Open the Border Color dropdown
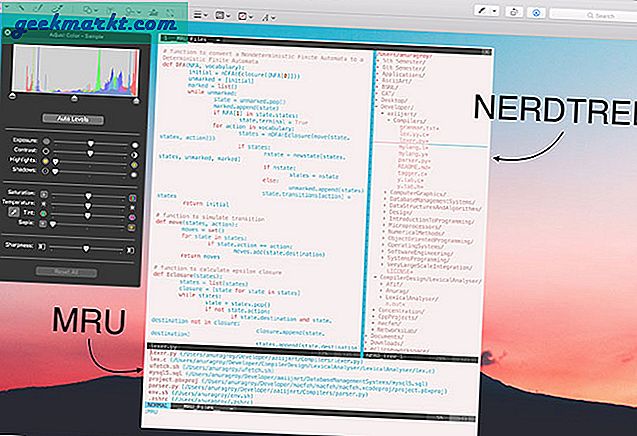This screenshot has height=436, width=637. pos(223,15)
